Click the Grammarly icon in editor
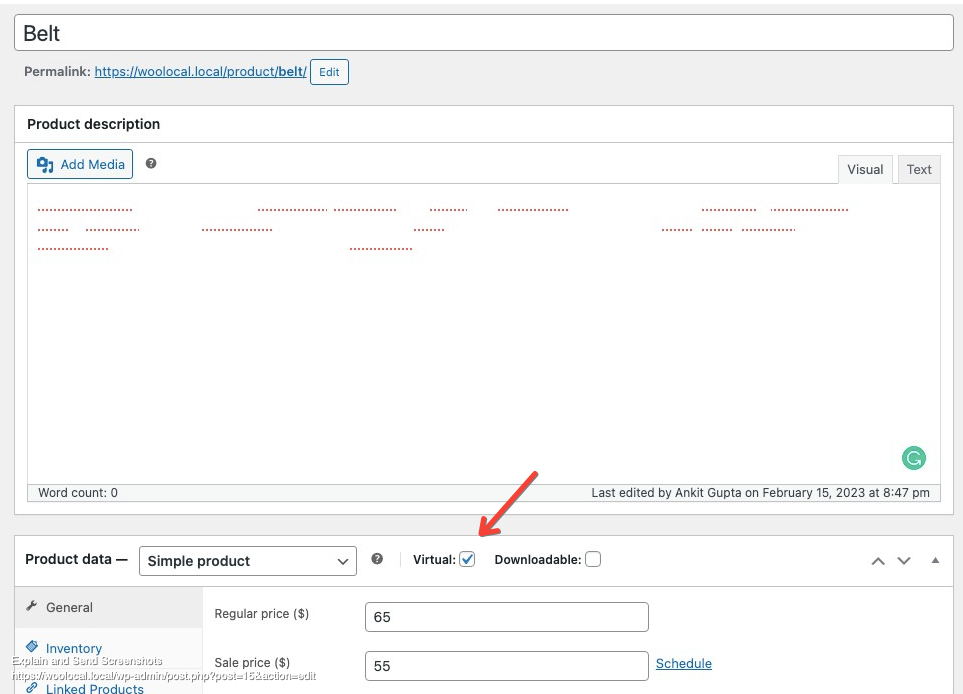 [x=913, y=458]
